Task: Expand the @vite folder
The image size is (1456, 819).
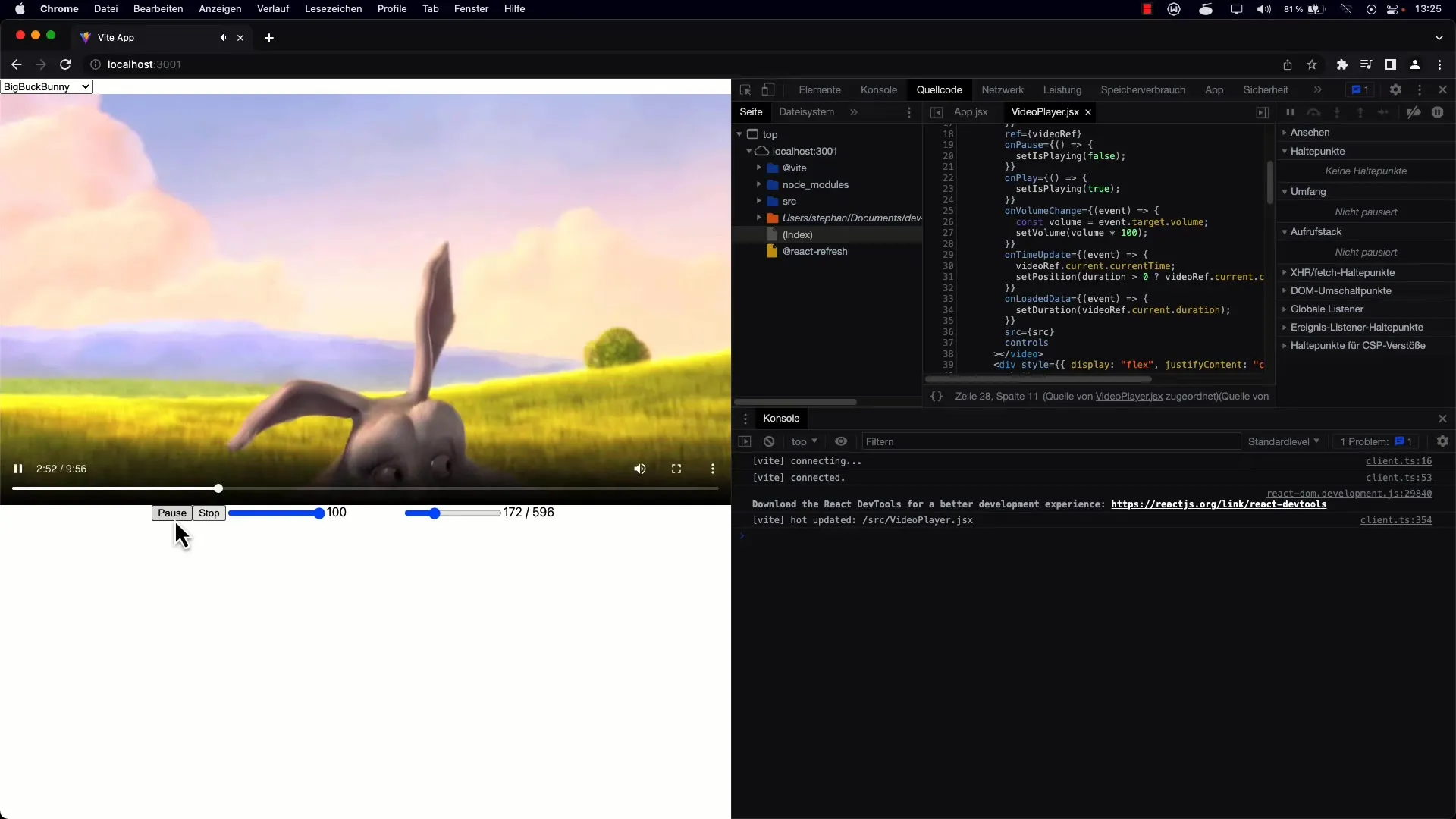Action: pyautogui.click(x=759, y=168)
